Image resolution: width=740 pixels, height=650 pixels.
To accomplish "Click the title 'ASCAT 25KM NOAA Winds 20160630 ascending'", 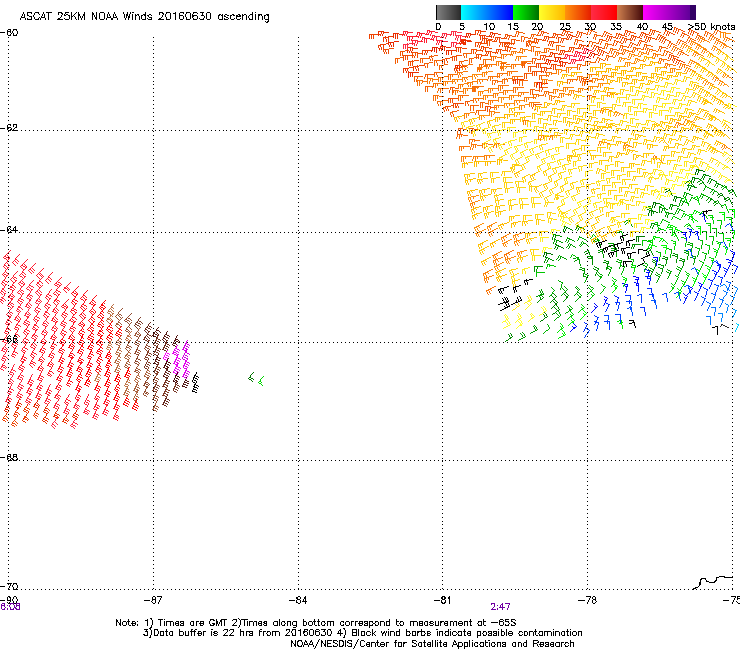I will pyautogui.click(x=144, y=17).
